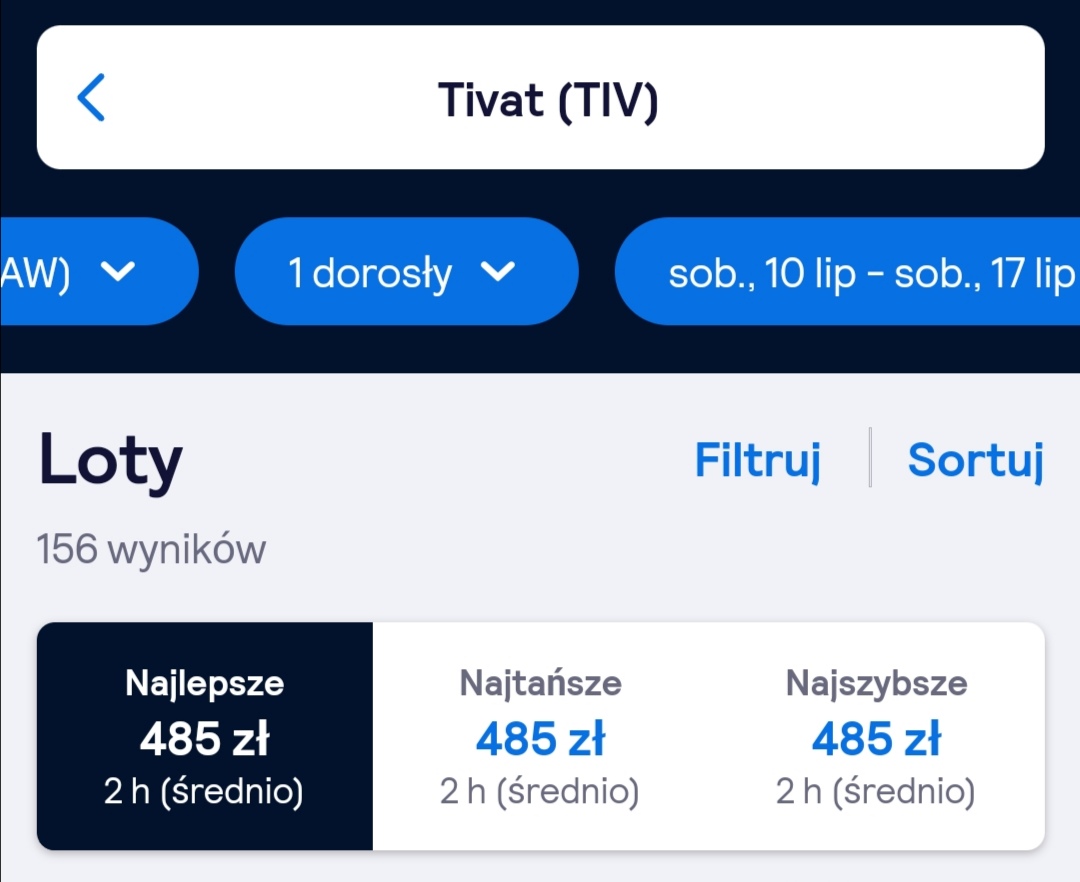Screen dimensions: 1080x882
Task: Tap "2 h (średnio)" under Najlepsze
Action: click(x=204, y=791)
